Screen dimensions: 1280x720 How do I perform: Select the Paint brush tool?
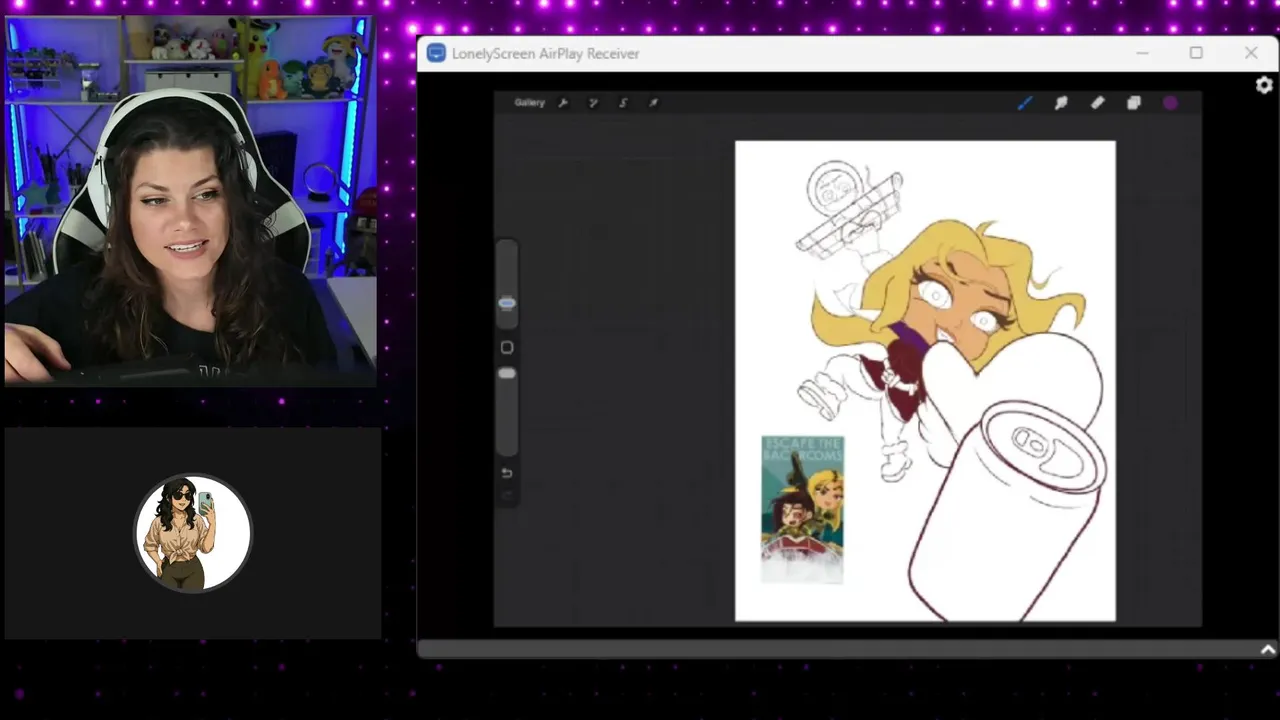1025,103
